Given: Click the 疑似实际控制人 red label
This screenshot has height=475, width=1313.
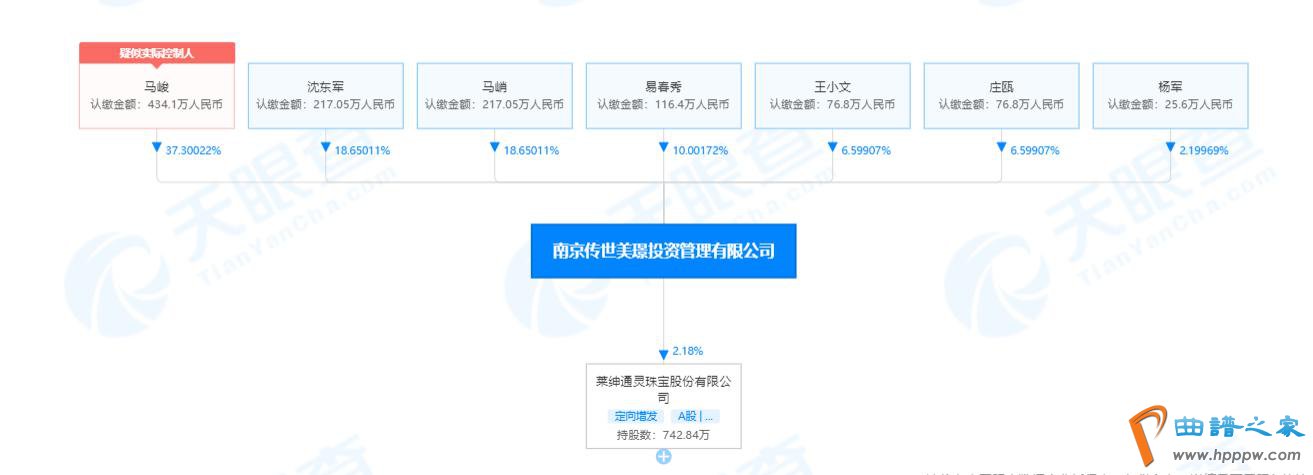Looking at the screenshot, I should 157,53.
